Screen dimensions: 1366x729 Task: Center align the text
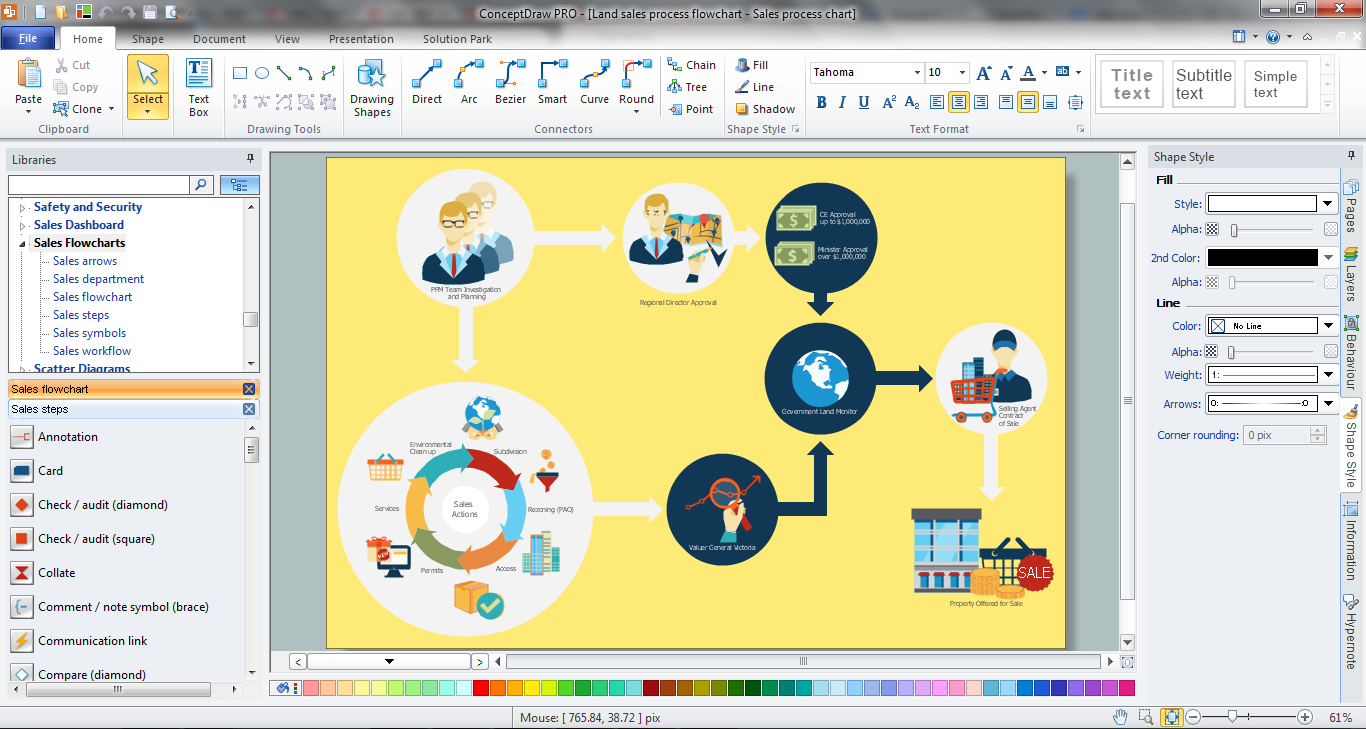click(x=958, y=102)
